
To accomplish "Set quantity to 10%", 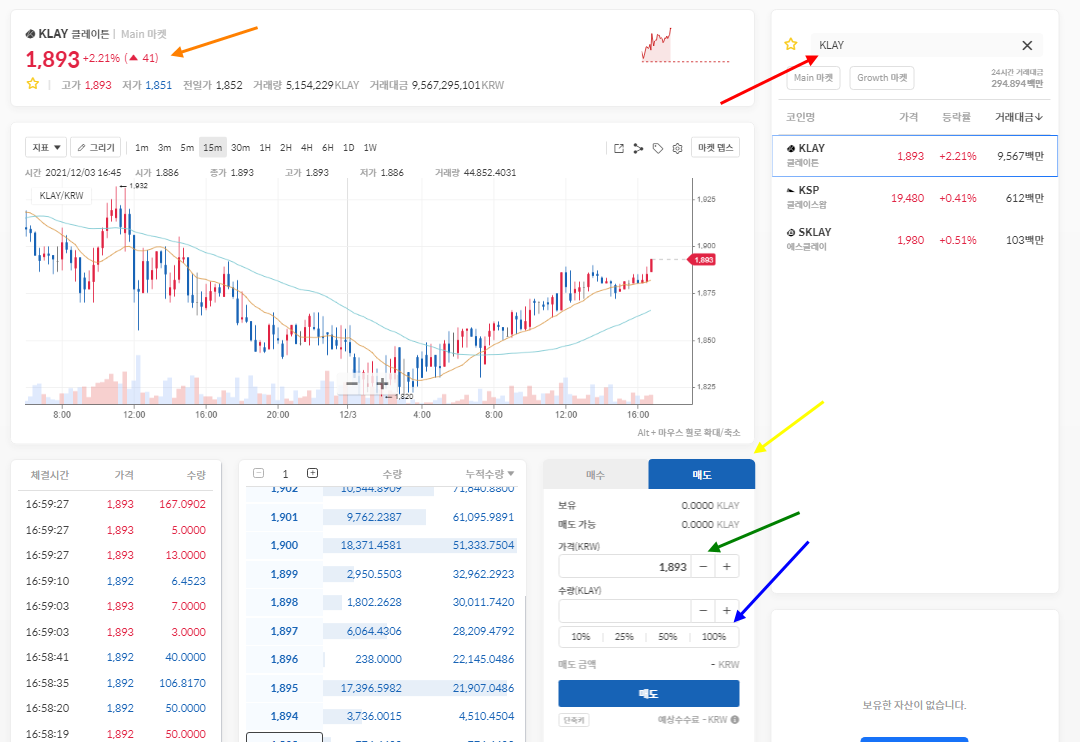I will 581,637.
